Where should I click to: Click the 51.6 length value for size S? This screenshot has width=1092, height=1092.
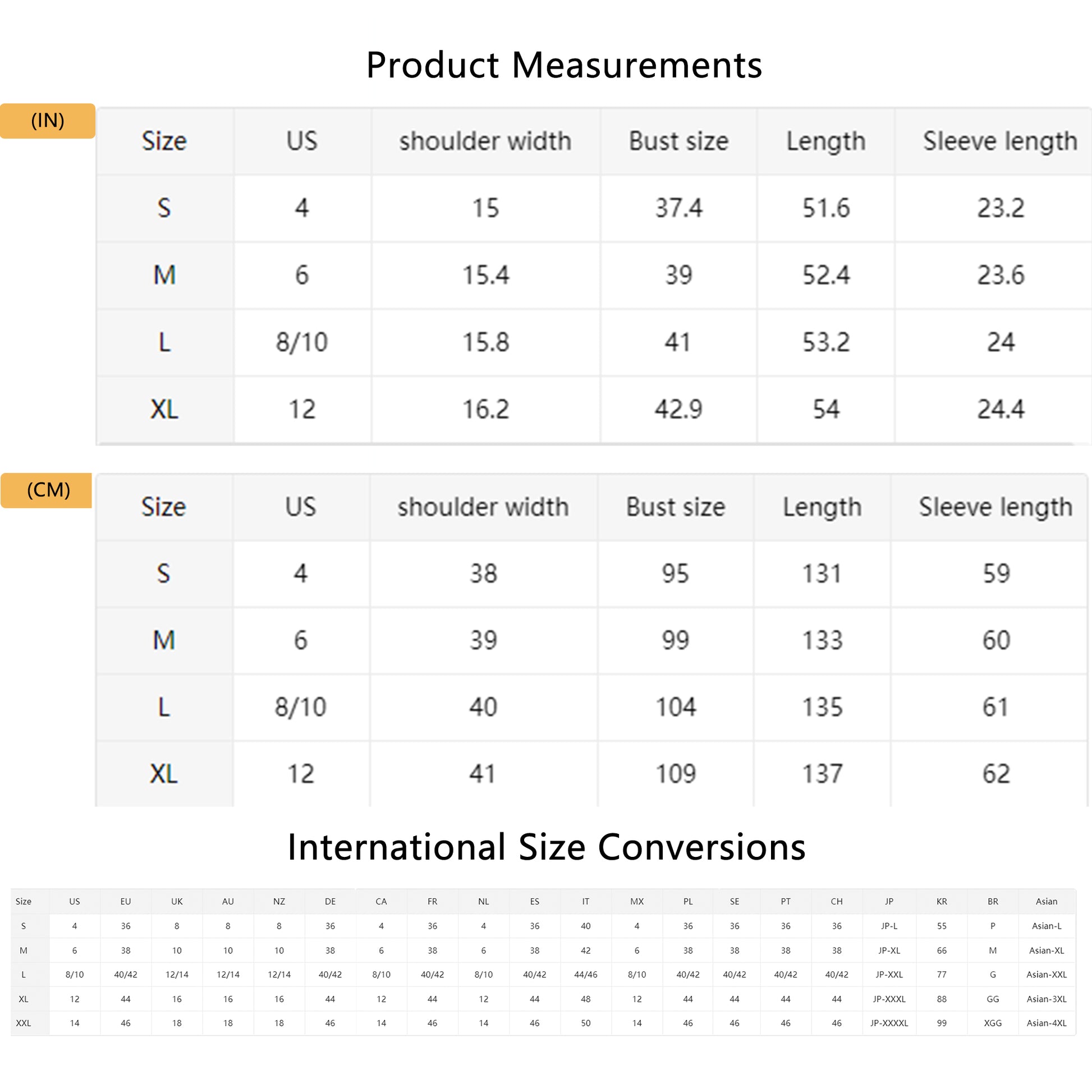pyautogui.click(x=826, y=208)
